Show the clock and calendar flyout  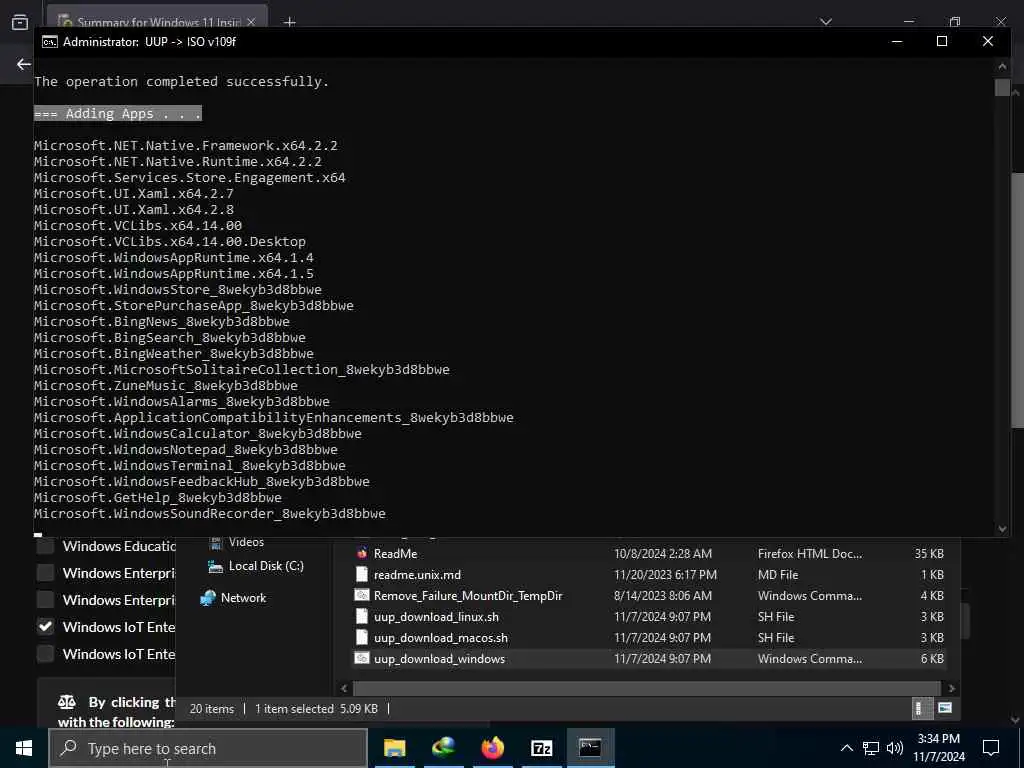(939, 748)
